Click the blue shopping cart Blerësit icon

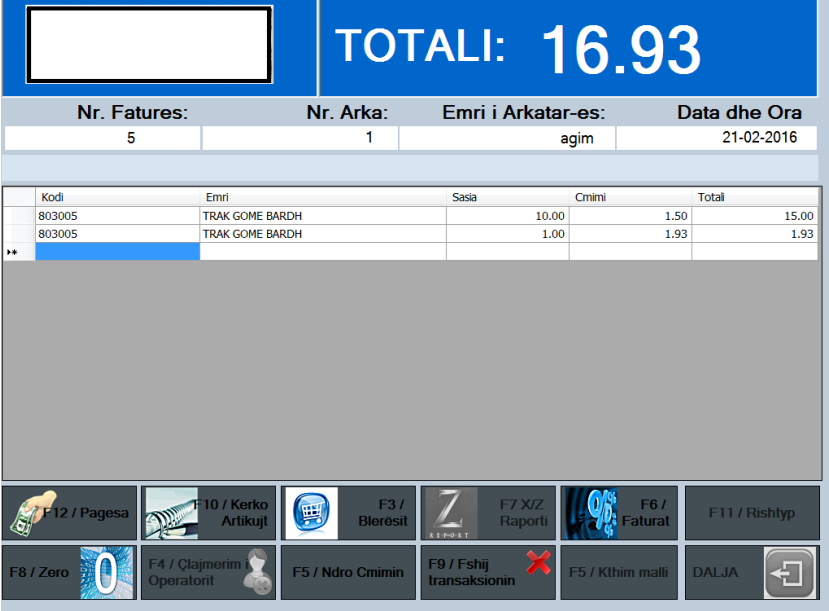311,513
